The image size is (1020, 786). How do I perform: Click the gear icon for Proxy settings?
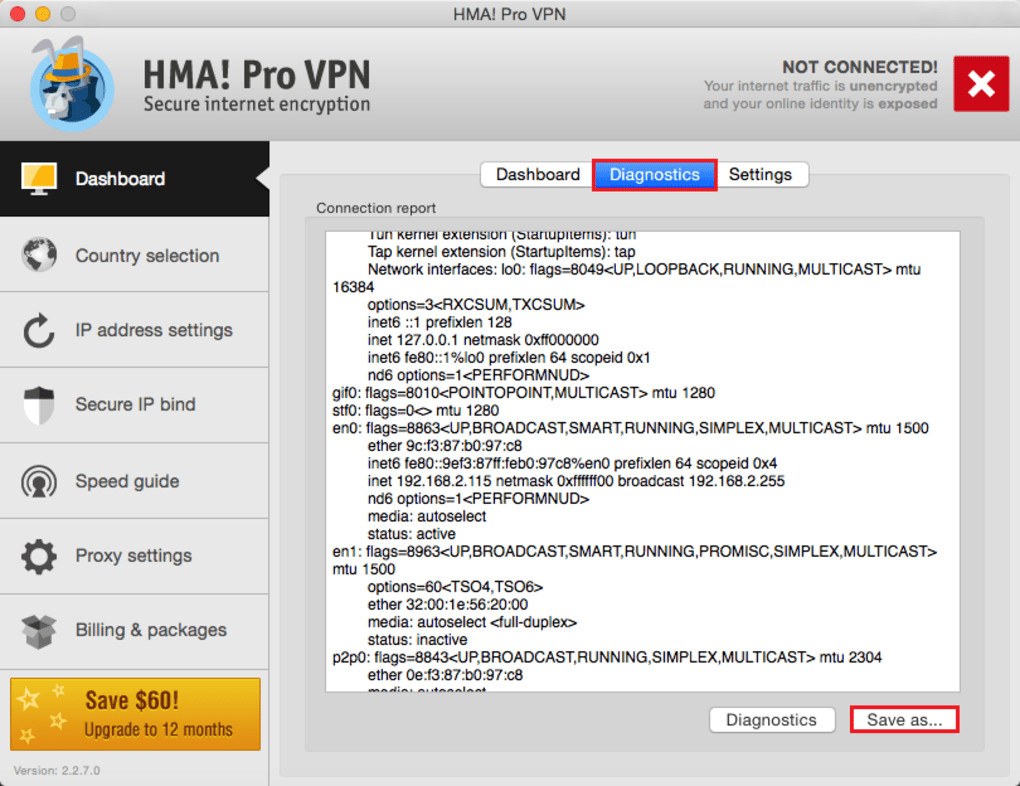point(39,556)
